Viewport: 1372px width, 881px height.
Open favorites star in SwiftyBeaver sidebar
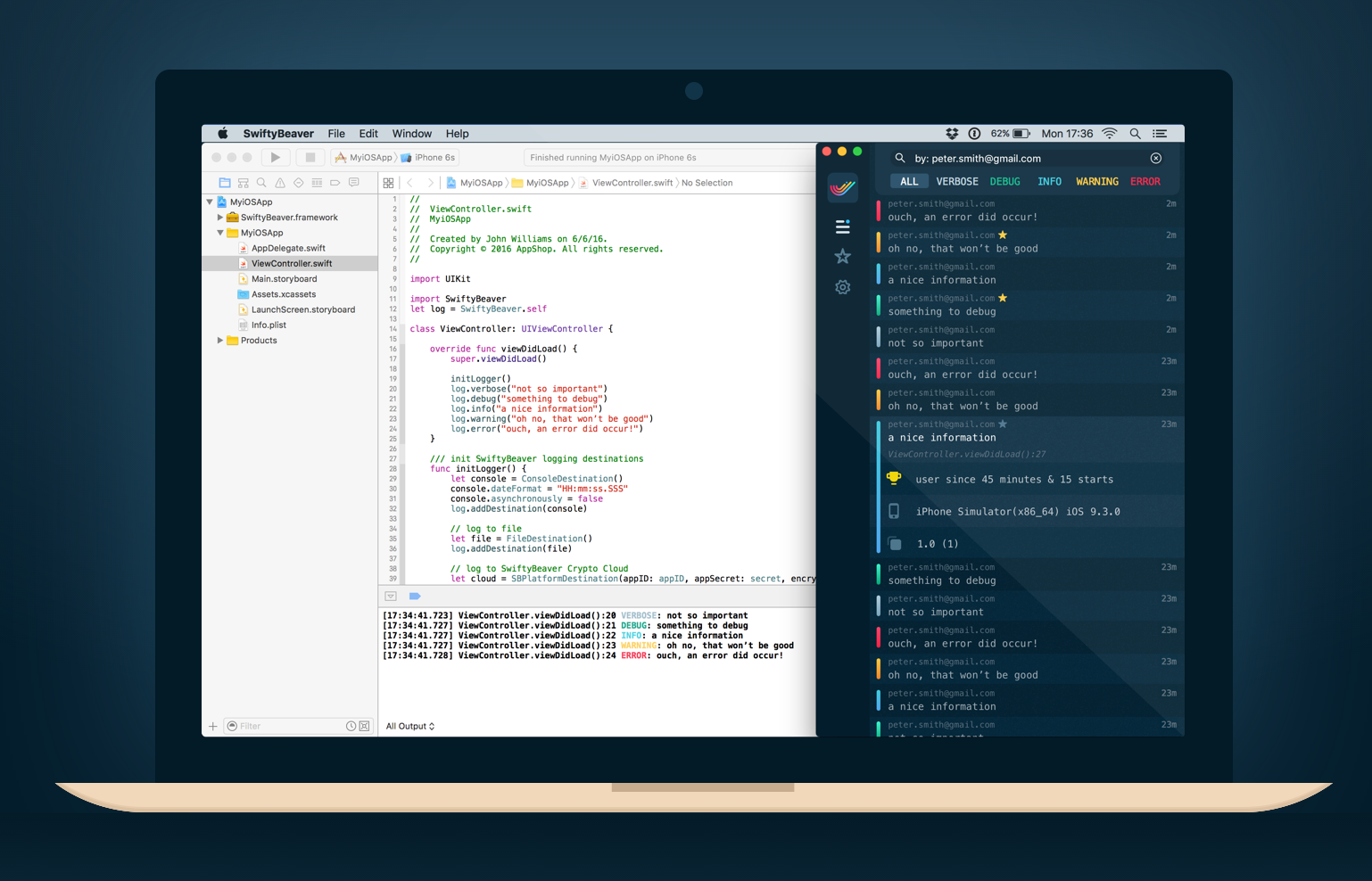coord(842,257)
